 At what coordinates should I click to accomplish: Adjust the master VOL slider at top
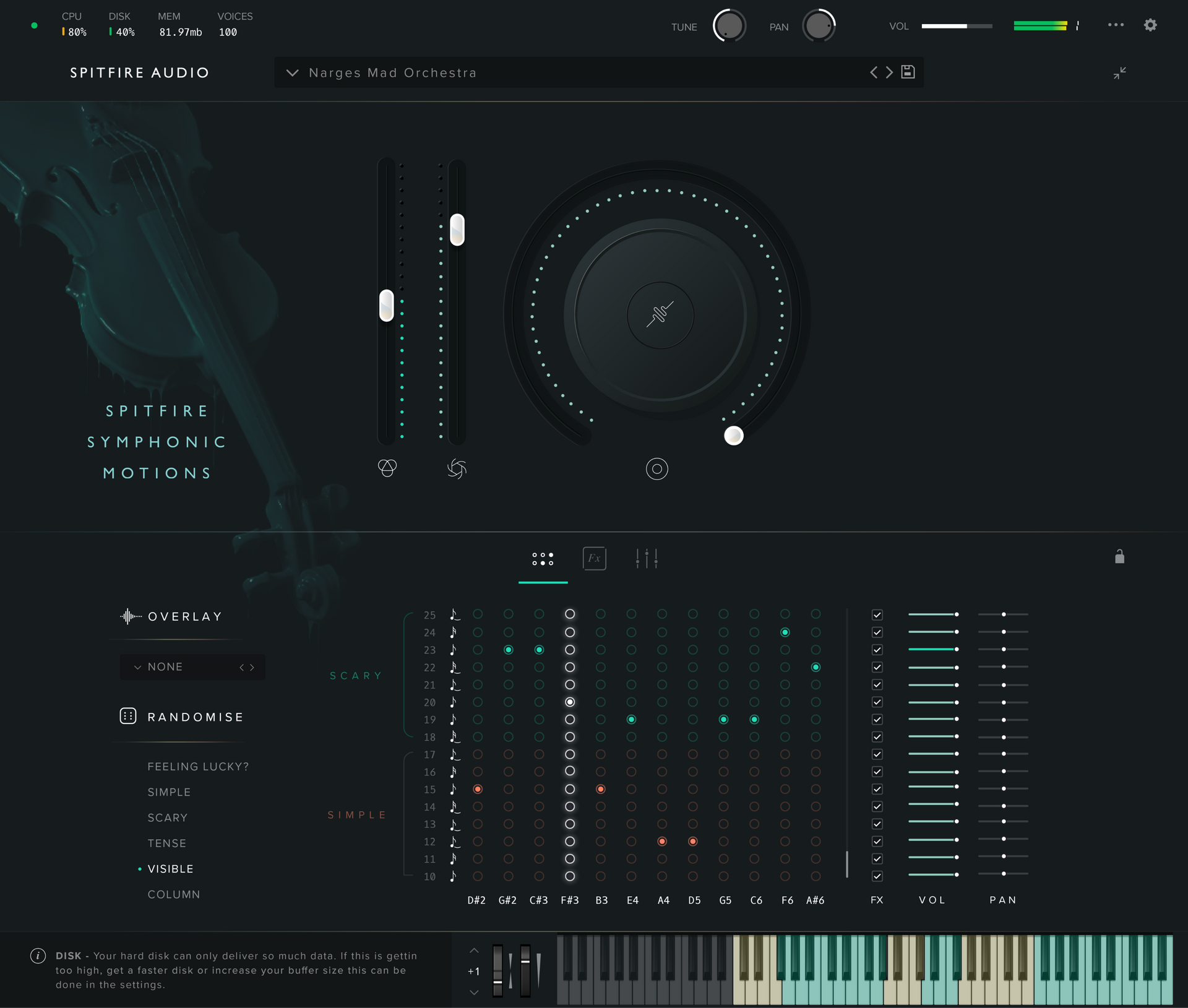click(956, 26)
